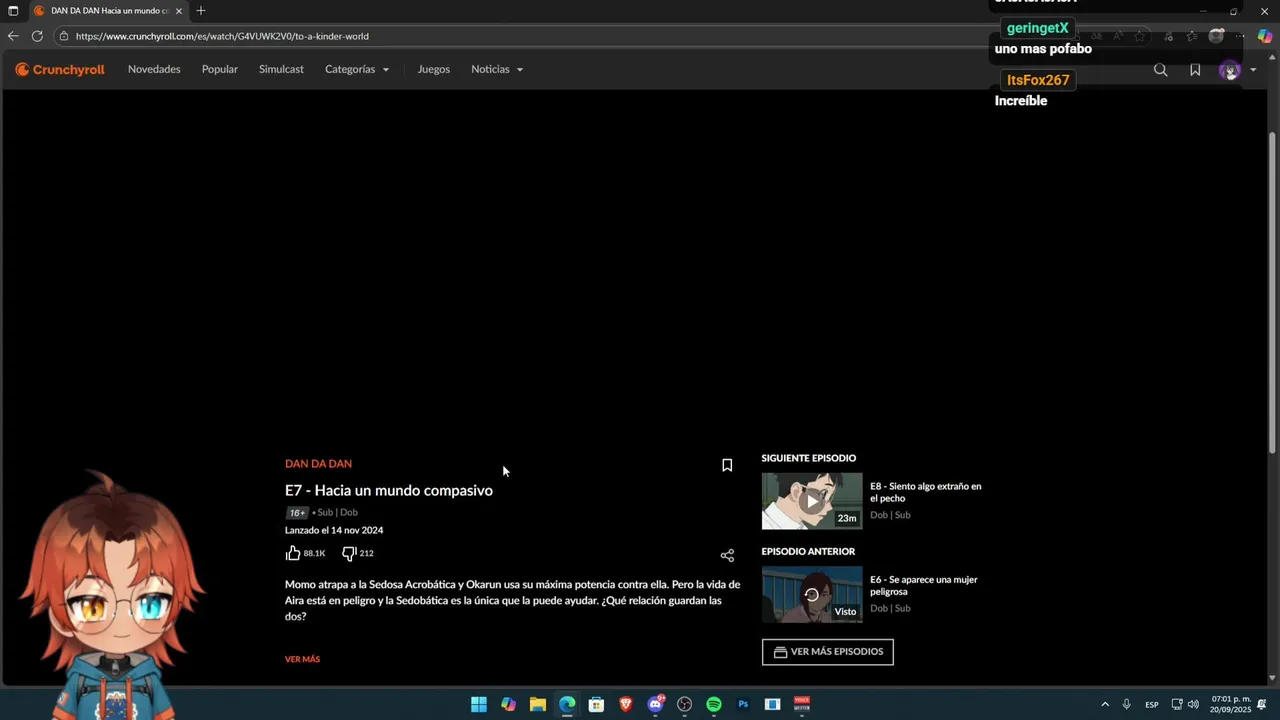Click the browser address bar URL

click(222, 36)
